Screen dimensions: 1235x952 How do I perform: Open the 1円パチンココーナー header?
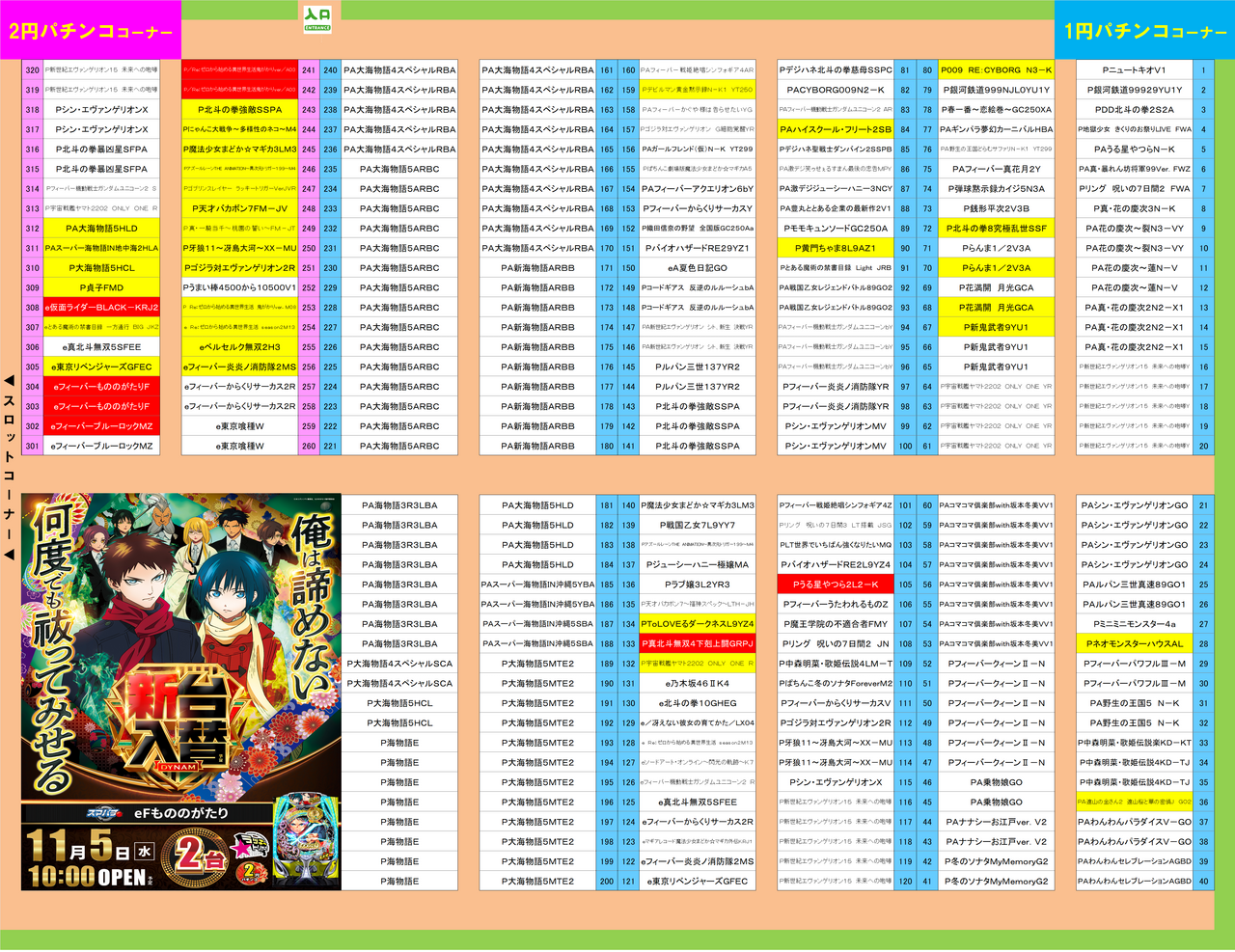point(1144,31)
